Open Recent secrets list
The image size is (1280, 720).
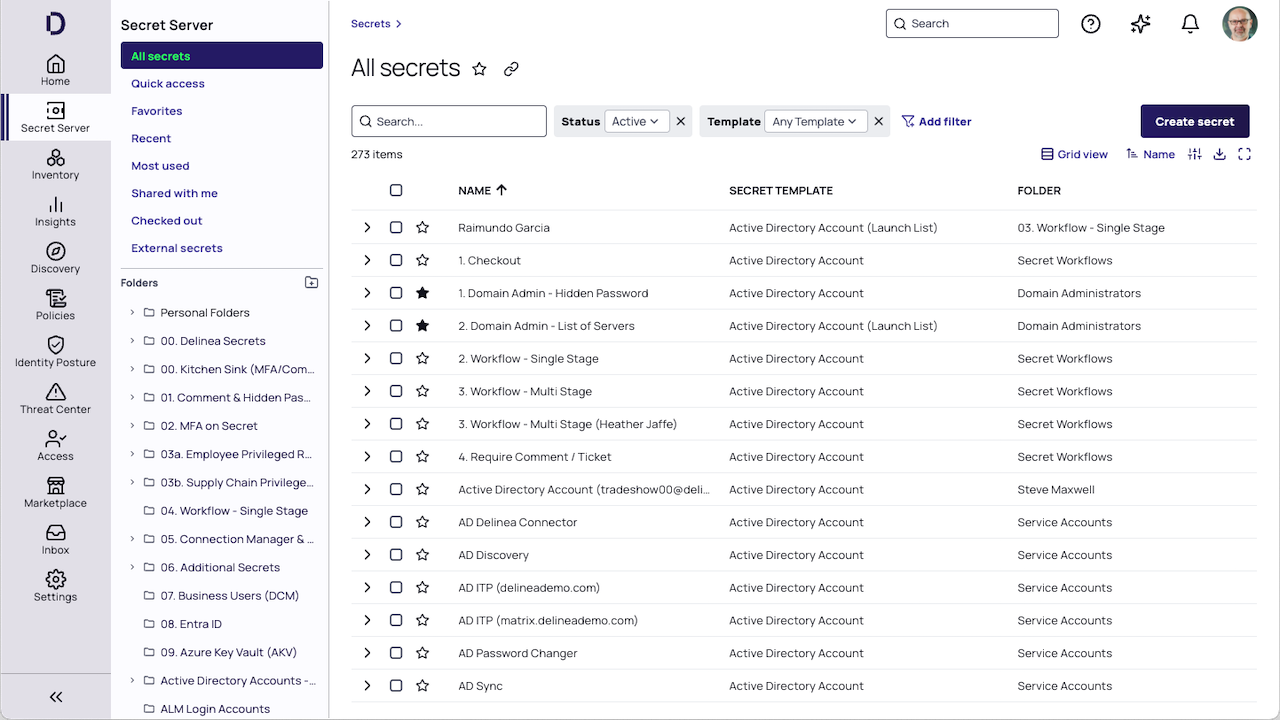tap(151, 139)
